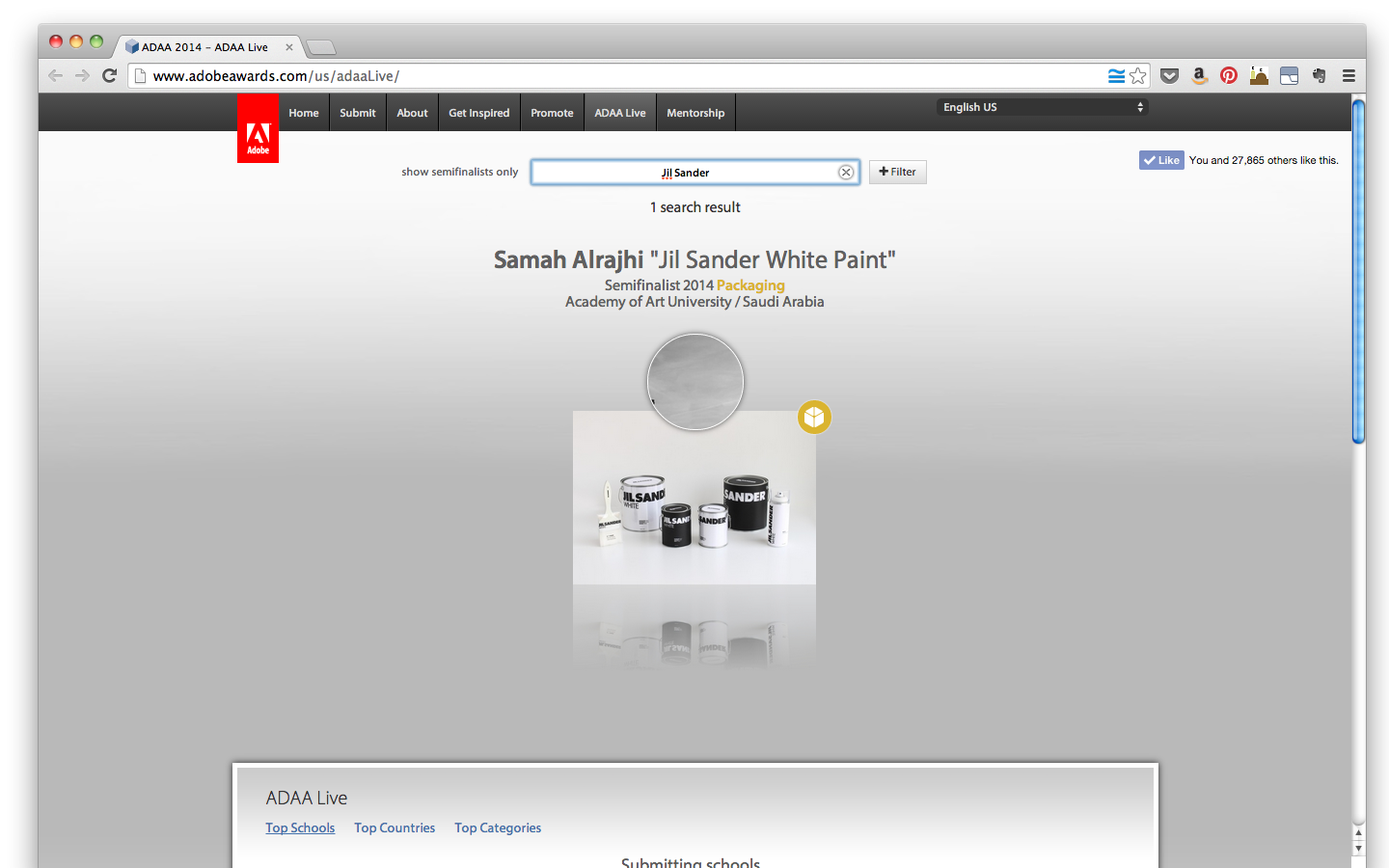
Task: Open the ADAA Live nav item
Action: pos(620,113)
